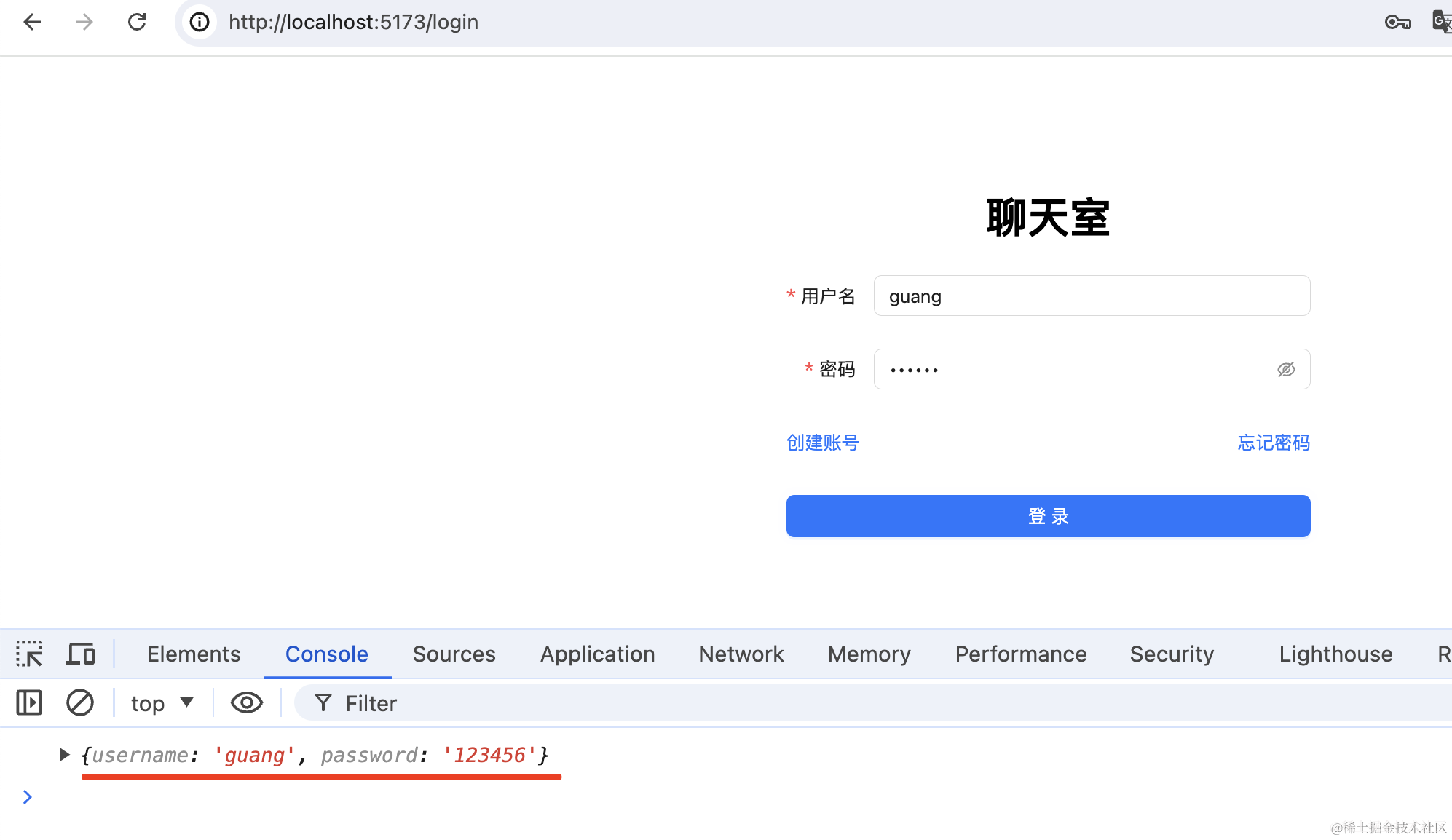This screenshot has height=840, width=1452.
Task: Create live expression with eye icon
Action: tap(246, 703)
